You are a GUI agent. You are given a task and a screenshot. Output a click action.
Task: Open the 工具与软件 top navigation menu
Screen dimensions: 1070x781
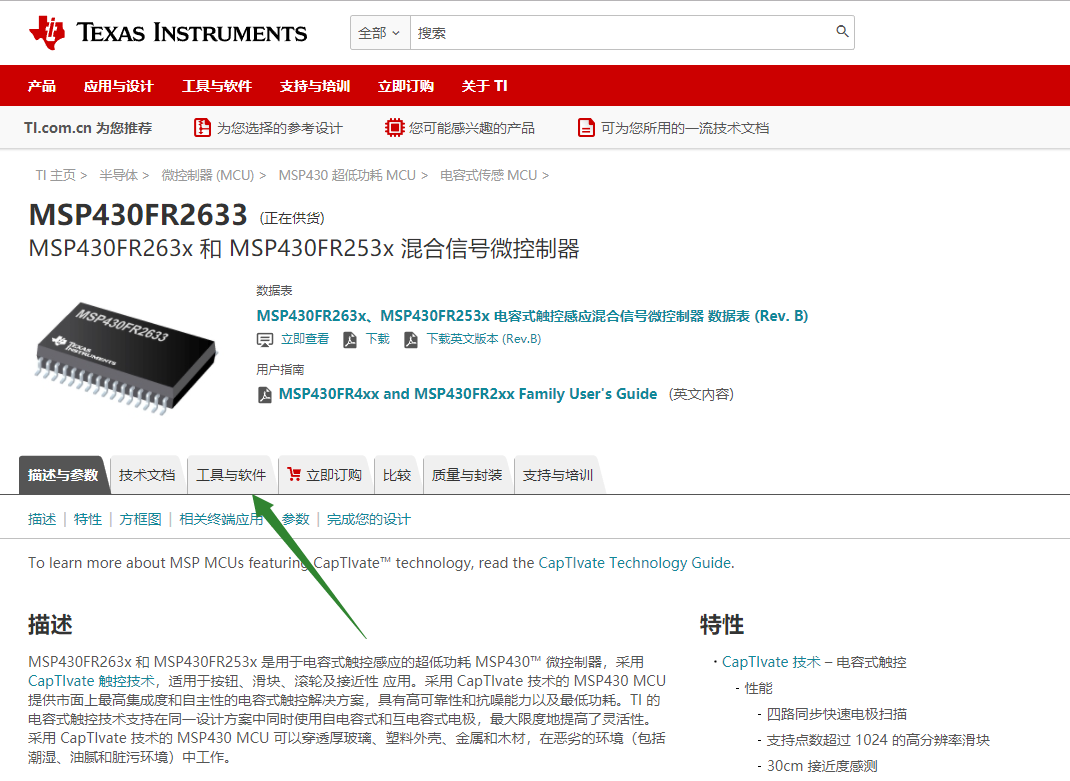tap(217, 86)
